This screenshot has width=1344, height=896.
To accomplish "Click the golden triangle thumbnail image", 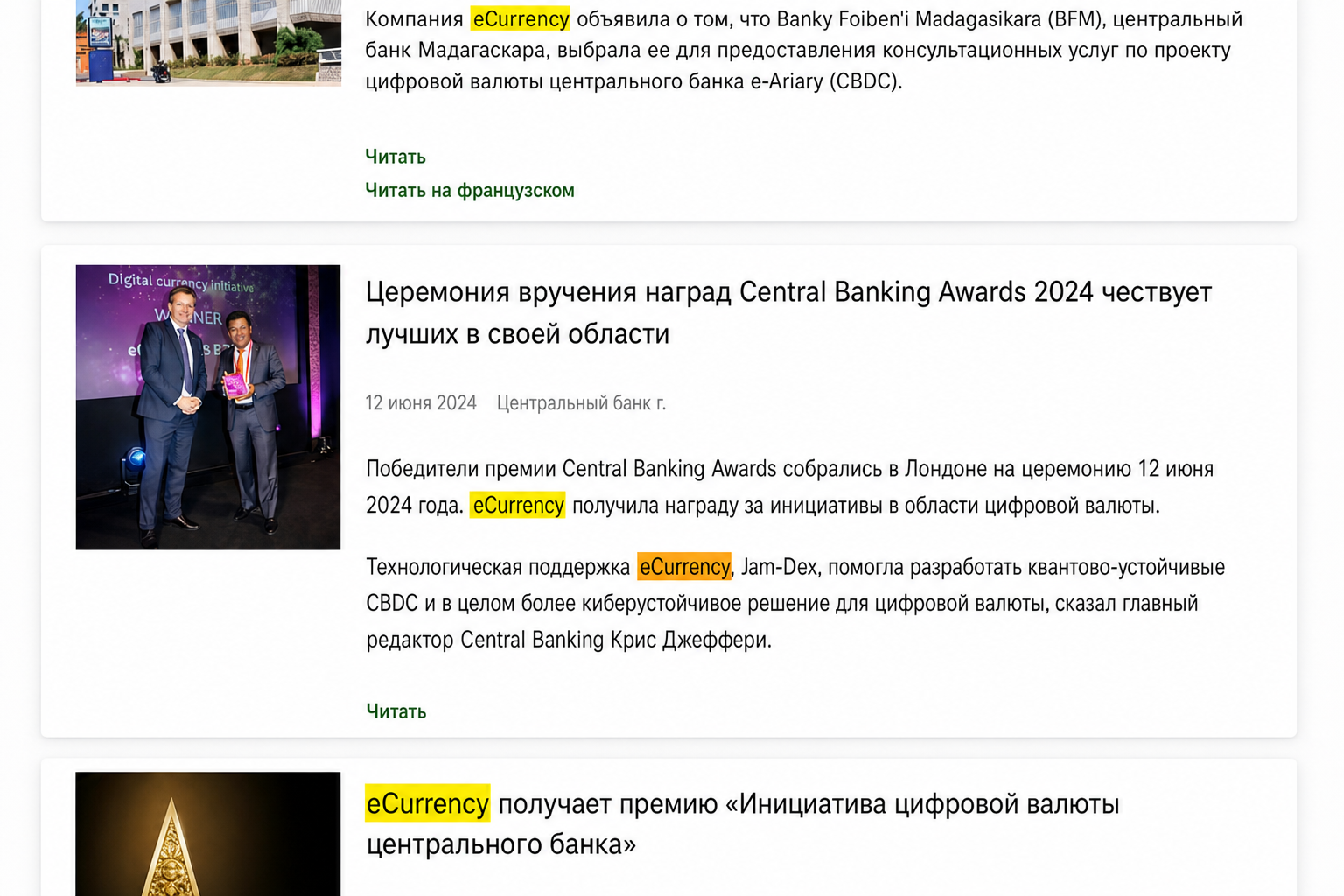I will (208, 834).
